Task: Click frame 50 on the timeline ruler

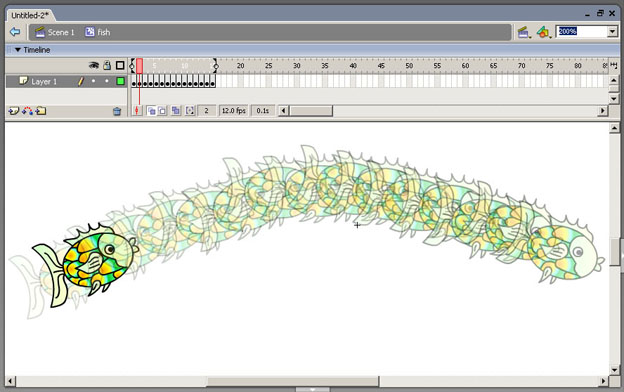Action: click(409, 66)
